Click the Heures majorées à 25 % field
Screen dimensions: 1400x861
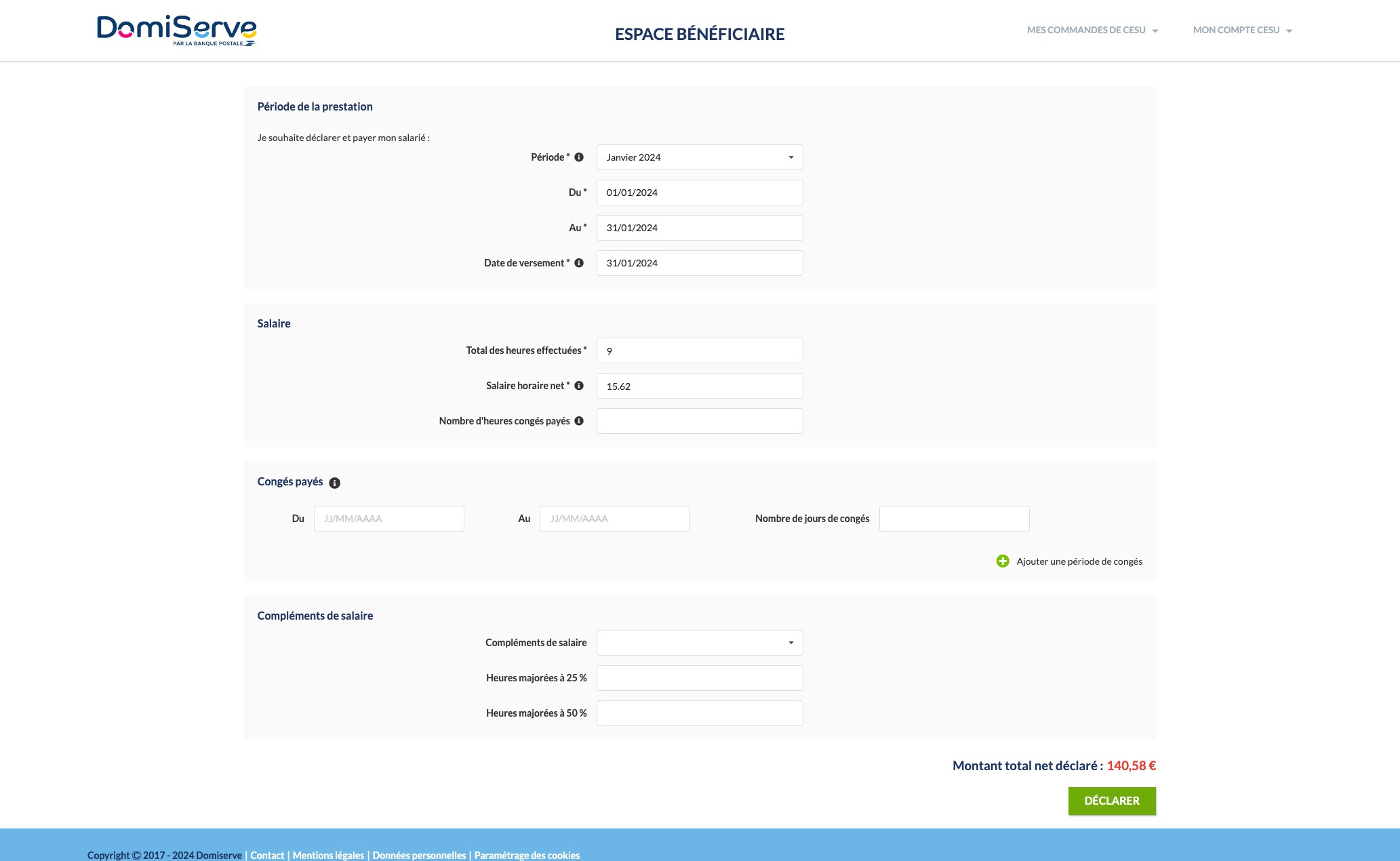pyautogui.click(x=699, y=678)
